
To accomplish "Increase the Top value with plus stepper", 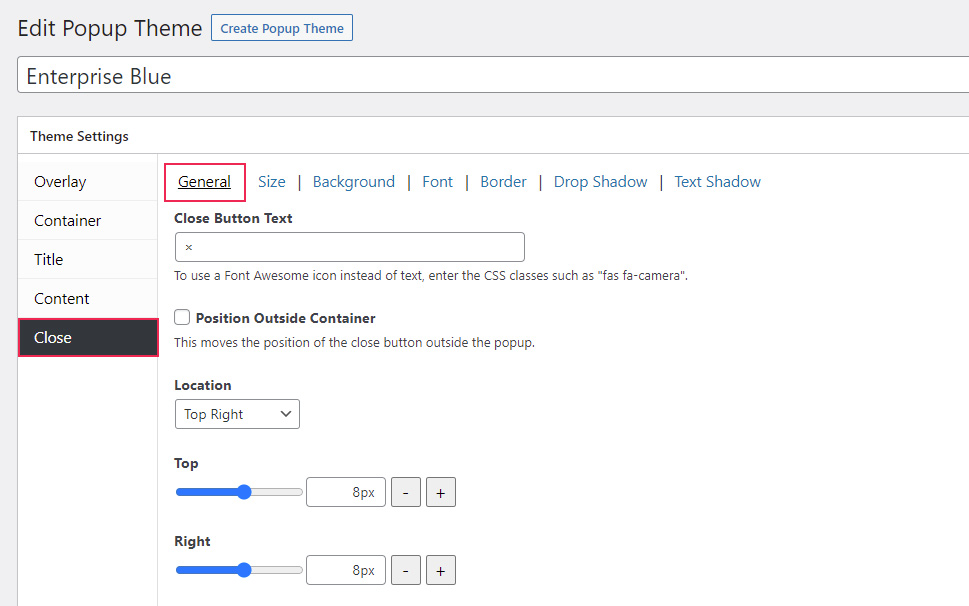I will (x=440, y=491).
